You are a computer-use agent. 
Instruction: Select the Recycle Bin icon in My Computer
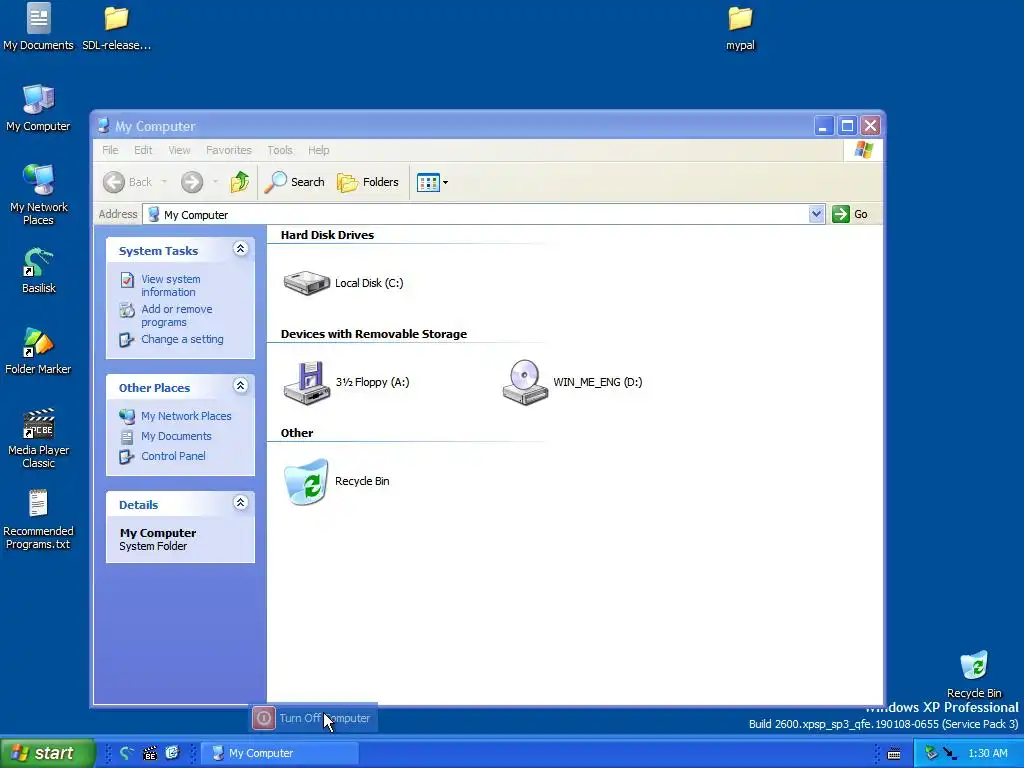(306, 482)
